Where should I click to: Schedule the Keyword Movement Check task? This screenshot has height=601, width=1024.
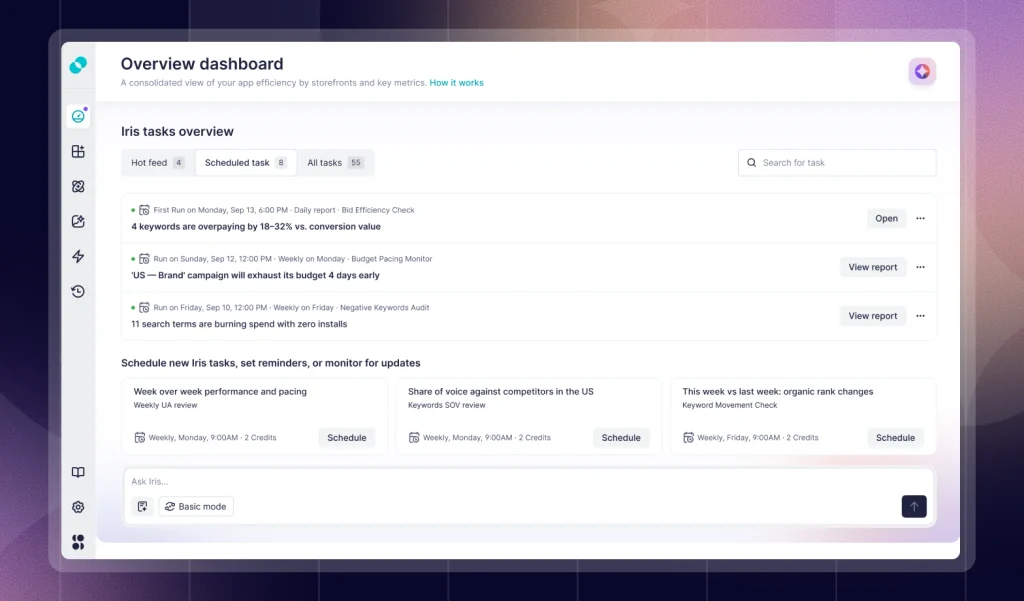tap(895, 438)
